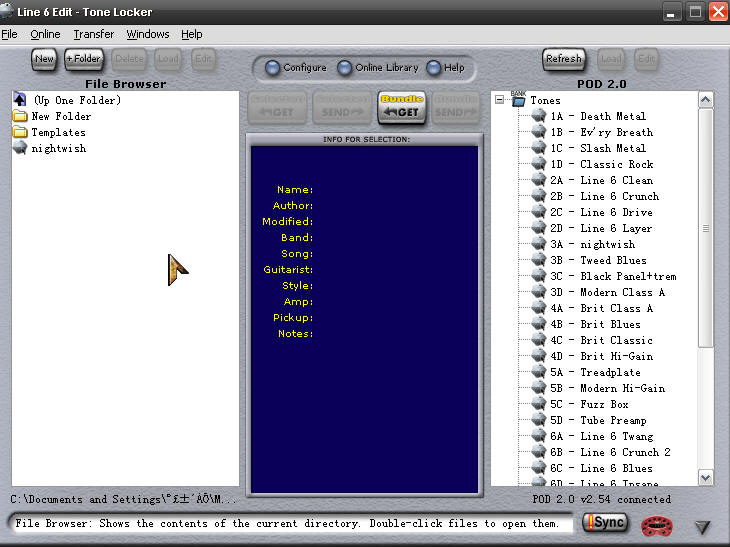Viewport: 730px width, 547px height.
Task: Click tone icon for 3D - Modern Class A
Action: coord(539,292)
